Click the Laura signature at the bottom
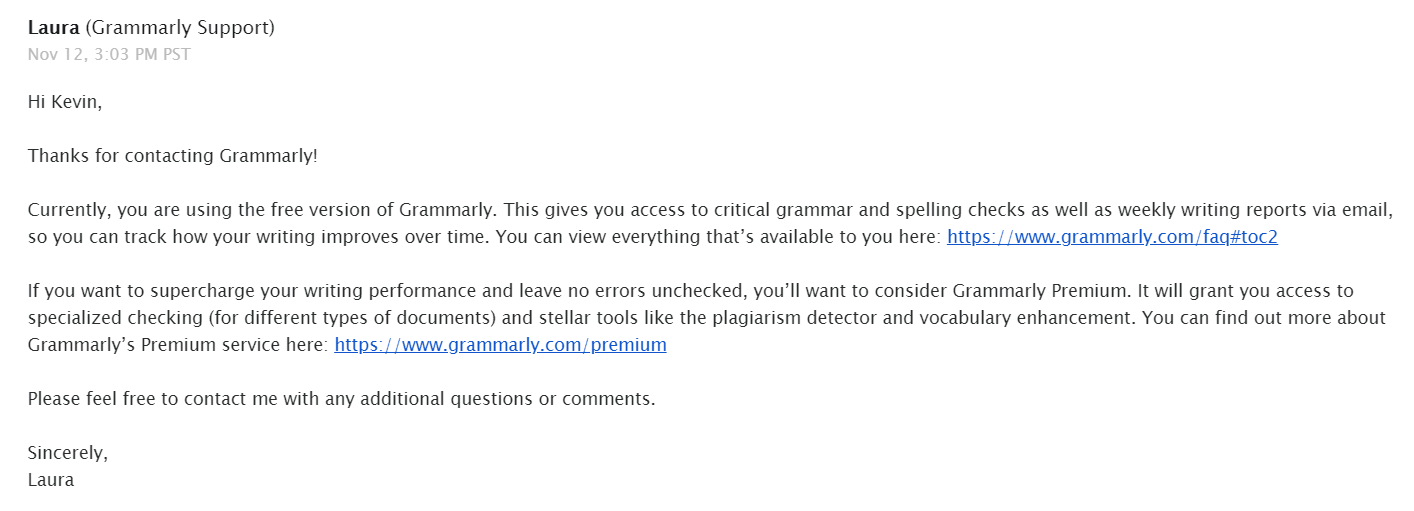The width and height of the screenshot is (1414, 511). 51,480
